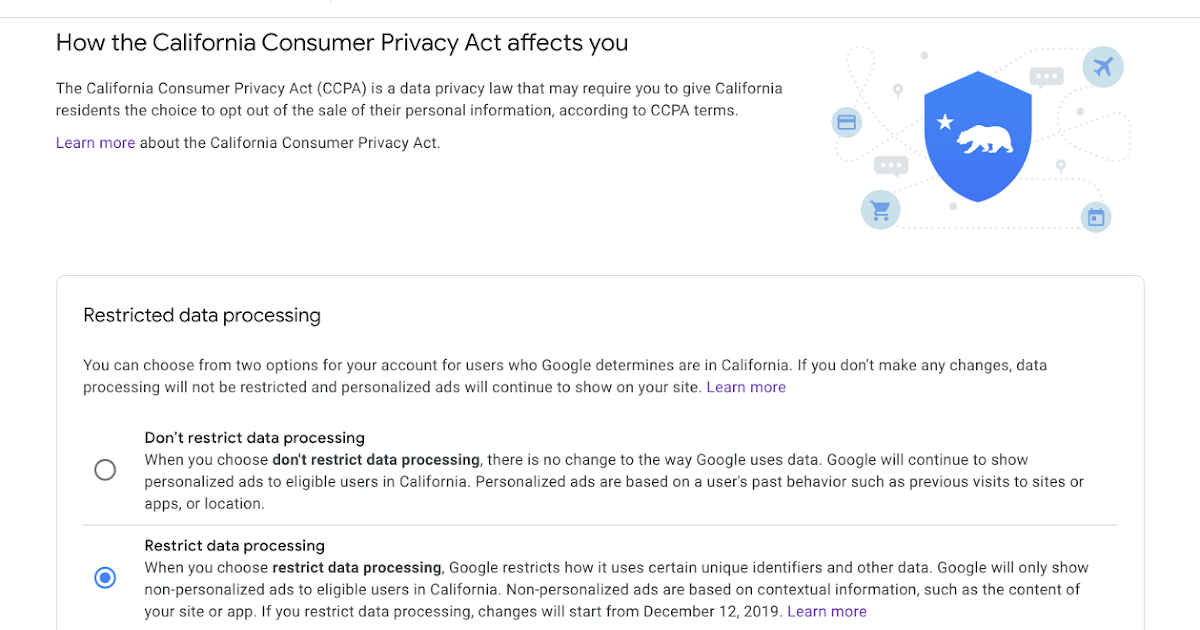The image size is (1200, 630).
Task: Click the airplane icon in the illustration
Action: coord(1103,67)
